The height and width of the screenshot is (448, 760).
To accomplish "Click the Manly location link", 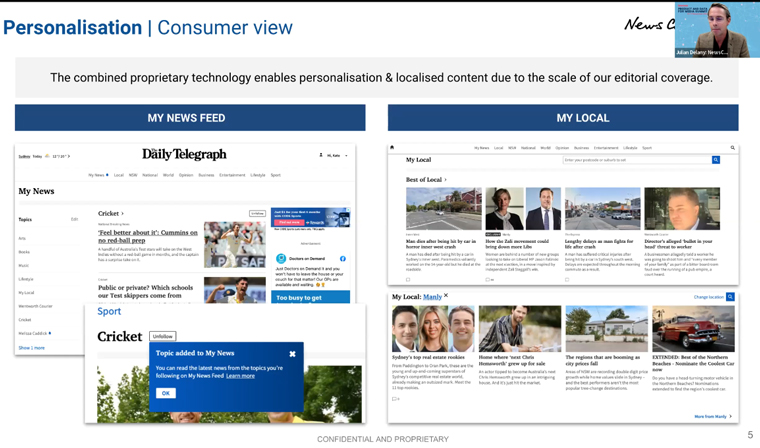I will click(x=432, y=297).
